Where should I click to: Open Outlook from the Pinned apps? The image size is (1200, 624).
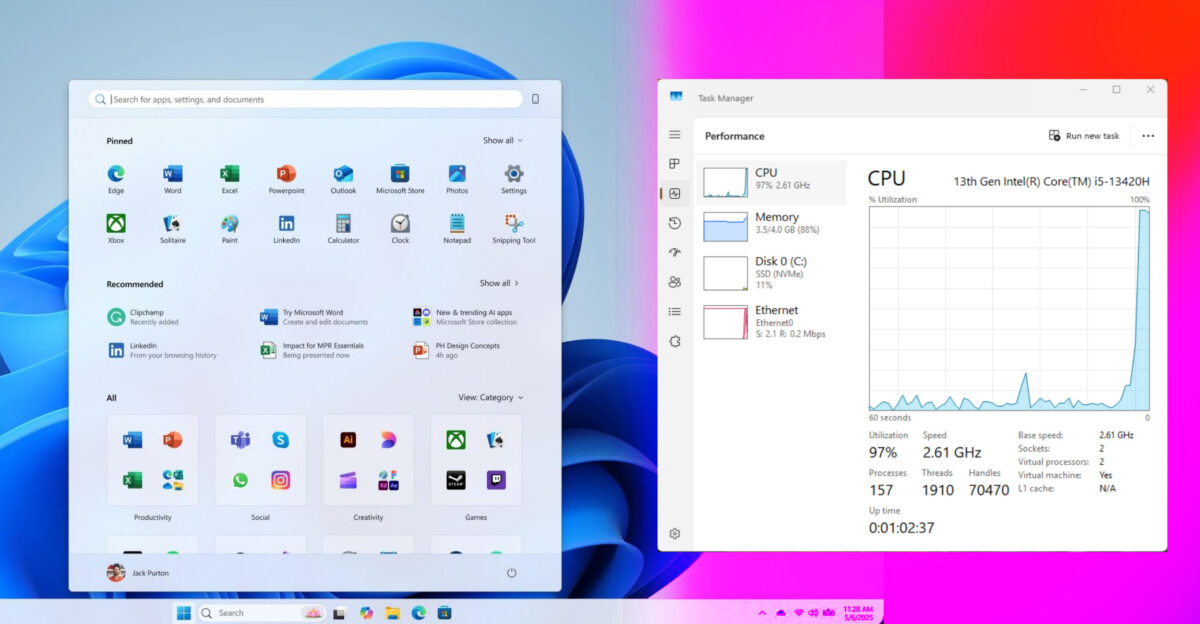click(343, 179)
